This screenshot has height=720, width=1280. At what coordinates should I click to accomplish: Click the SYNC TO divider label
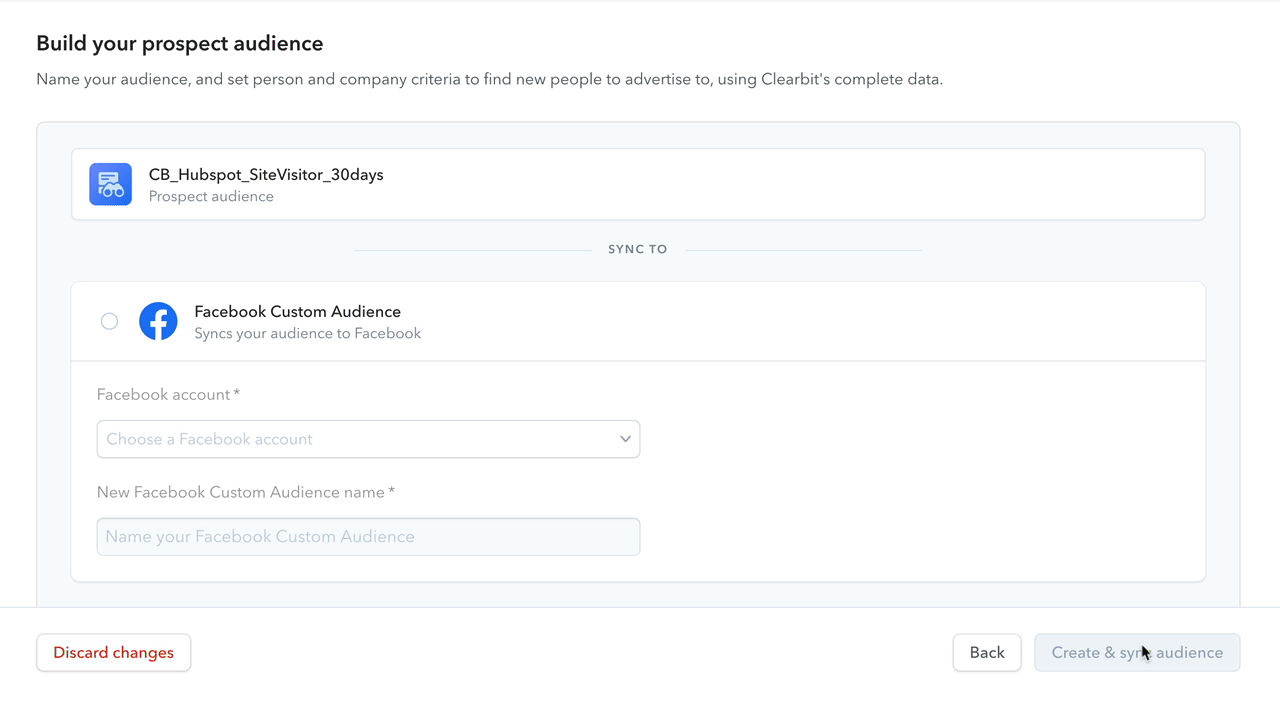(x=638, y=249)
